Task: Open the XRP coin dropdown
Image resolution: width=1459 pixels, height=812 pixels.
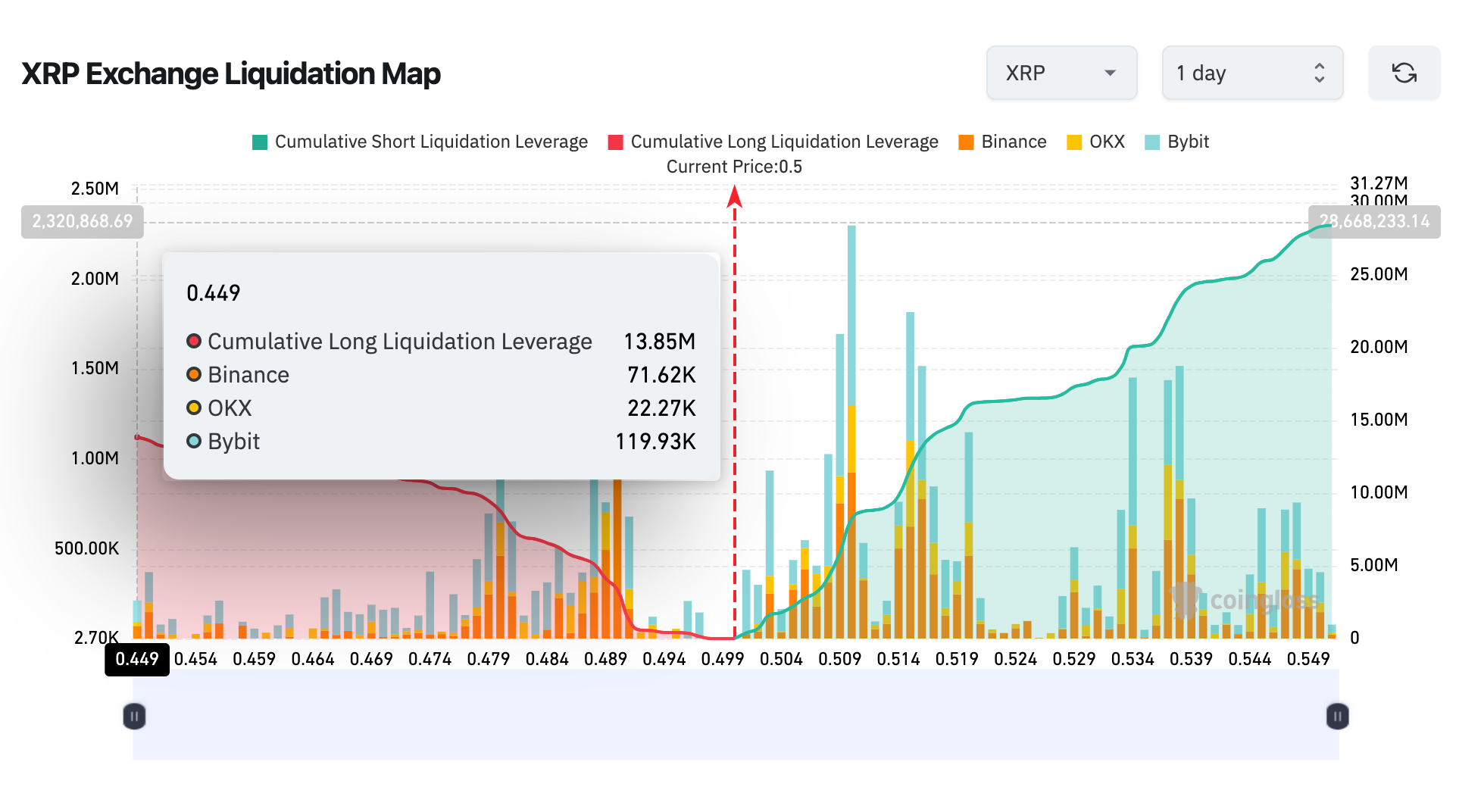Action: tap(1061, 73)
